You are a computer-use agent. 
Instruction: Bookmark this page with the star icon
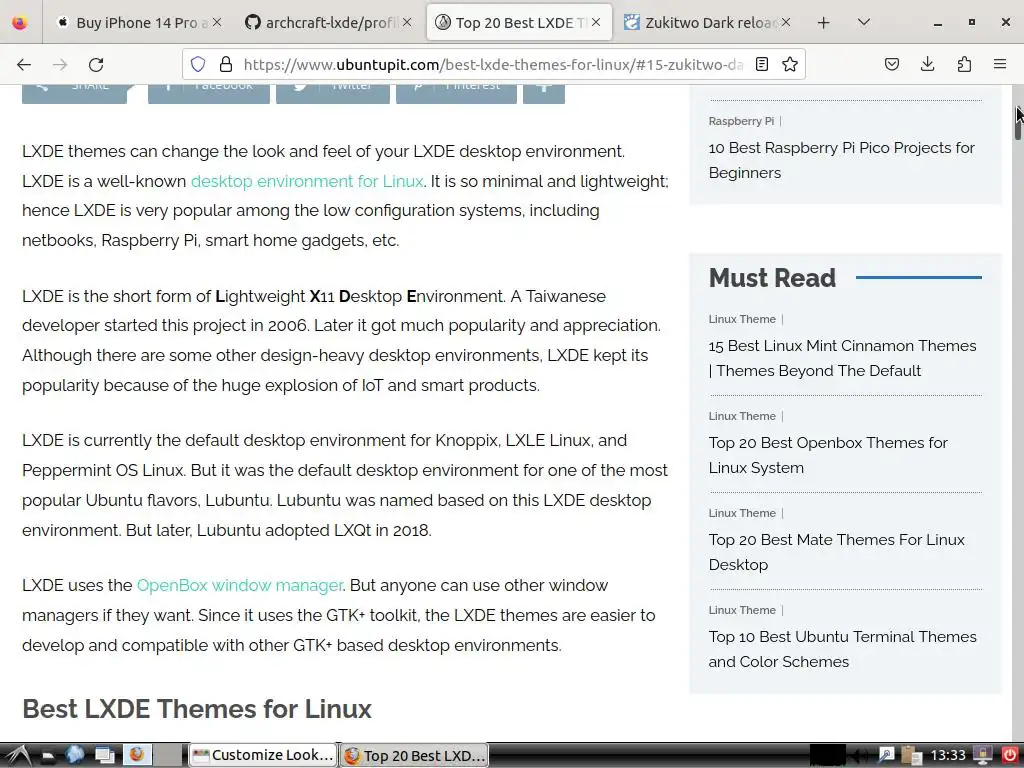click(790, 64)
